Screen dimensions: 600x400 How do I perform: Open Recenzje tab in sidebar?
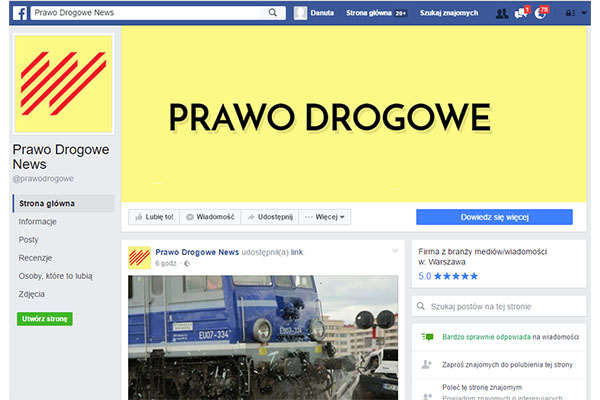pyautogui.click(x=35, y=258)
